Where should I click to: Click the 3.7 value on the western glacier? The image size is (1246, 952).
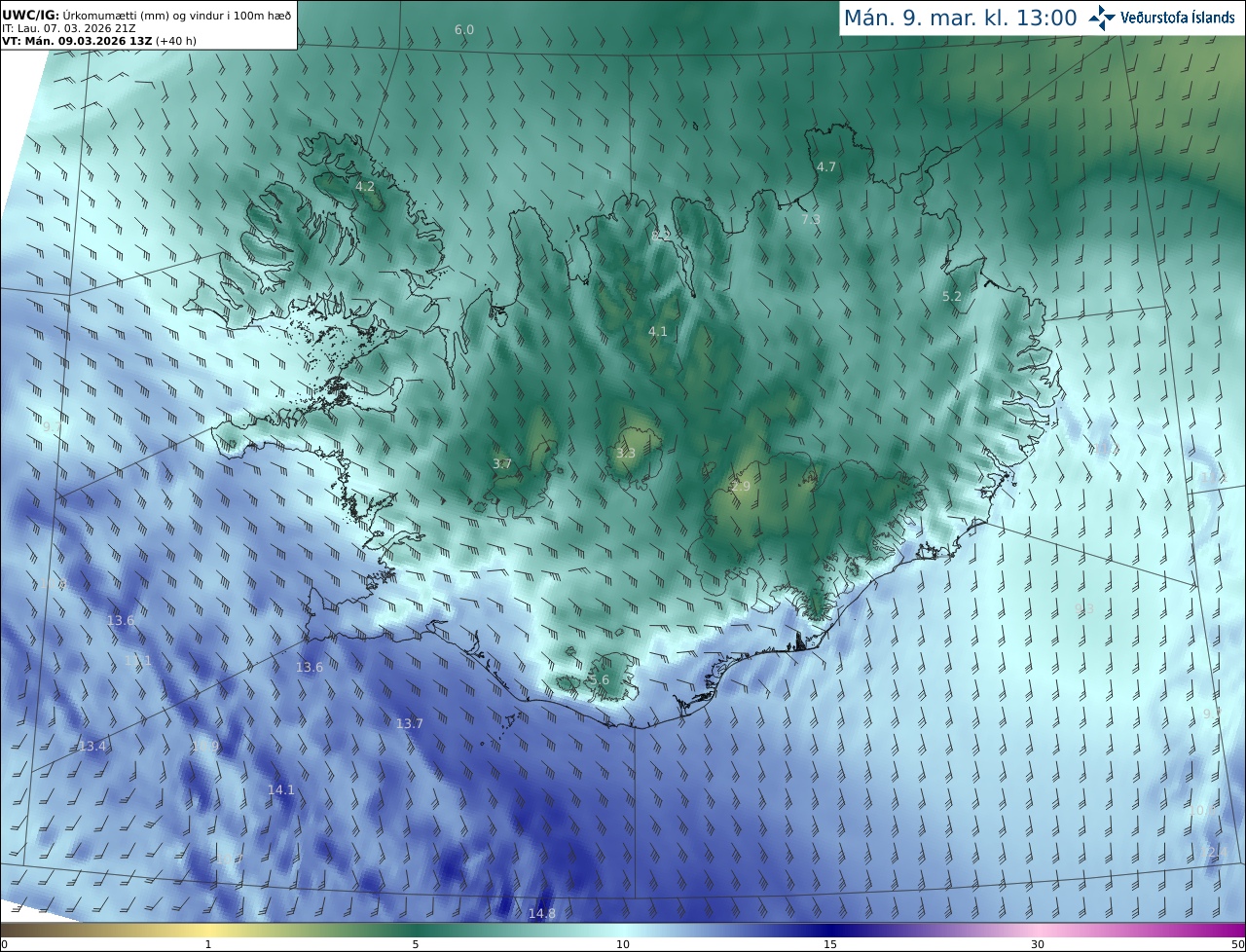pyautogui.click(x=502, y=464)
